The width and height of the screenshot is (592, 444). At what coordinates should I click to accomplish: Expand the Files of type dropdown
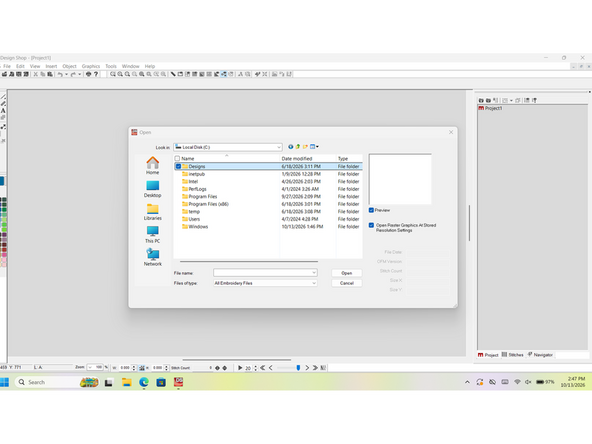point(314,283)
